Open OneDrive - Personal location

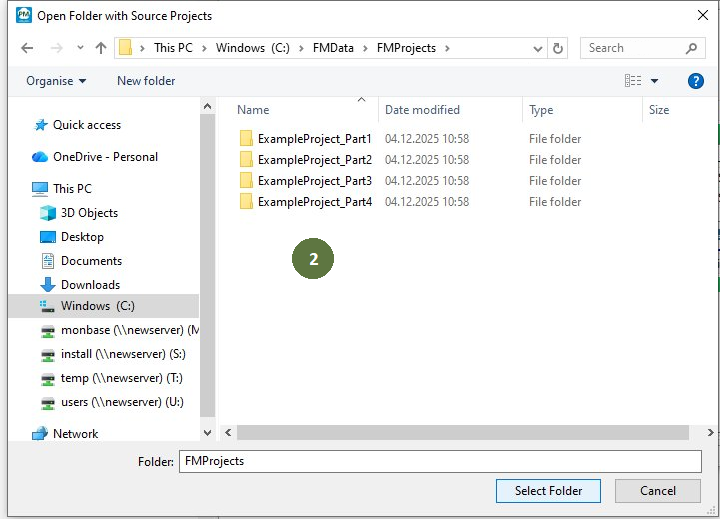click(x=105, y=157)
